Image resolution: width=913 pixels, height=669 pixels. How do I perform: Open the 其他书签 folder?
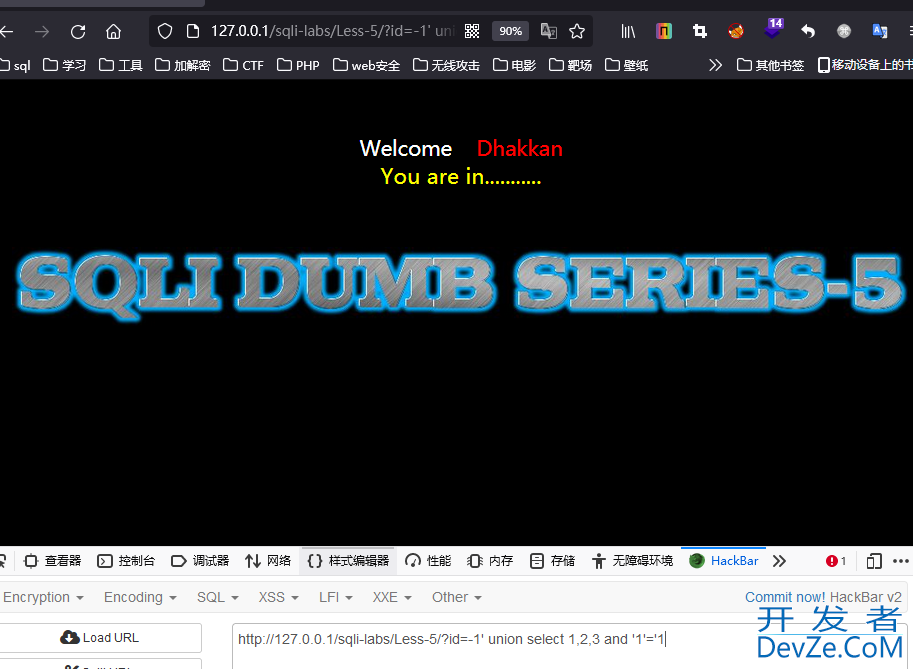click(770, 65)
